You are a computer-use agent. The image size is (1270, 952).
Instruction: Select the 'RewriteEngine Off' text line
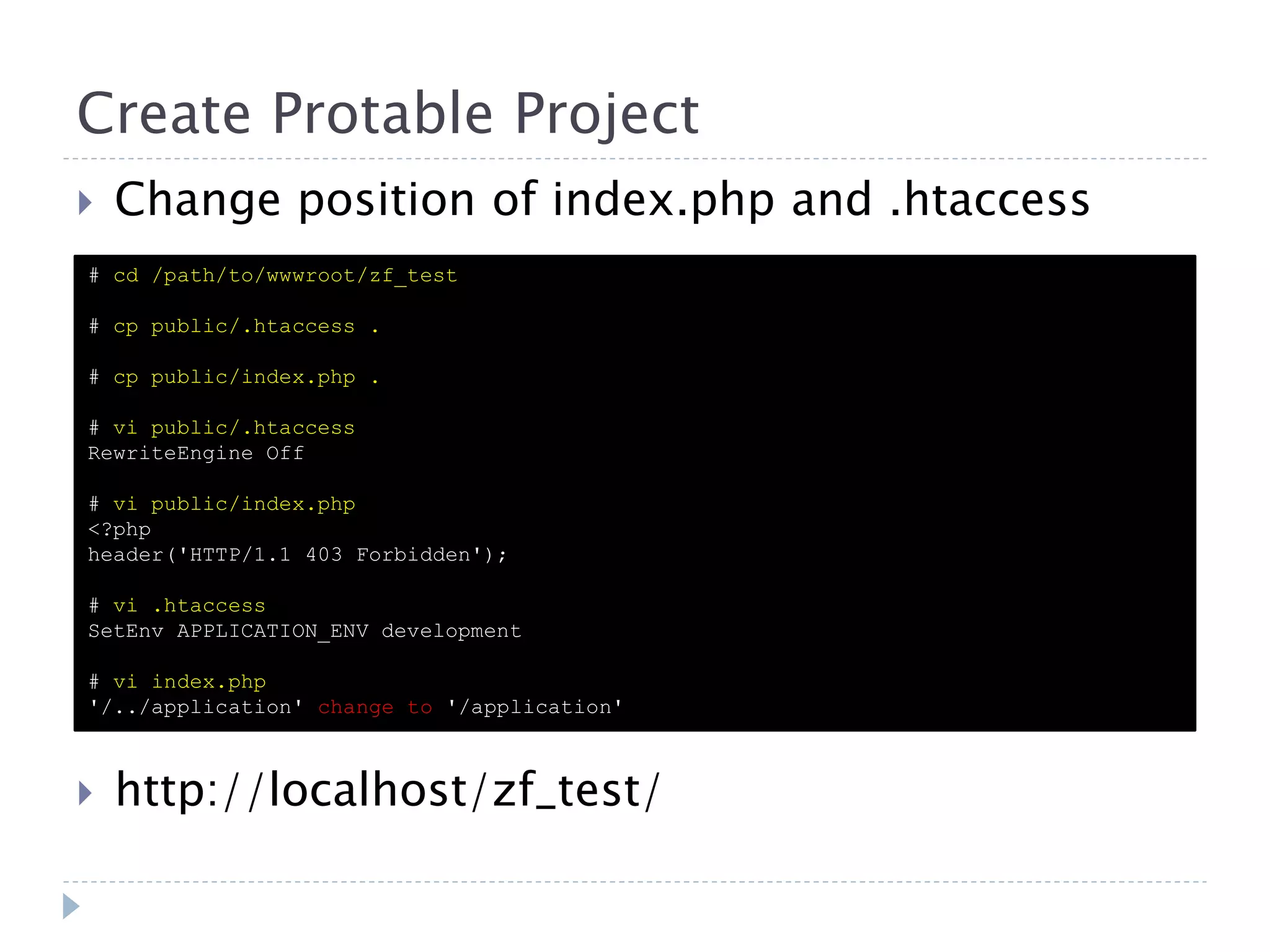(x=196, y=453)
